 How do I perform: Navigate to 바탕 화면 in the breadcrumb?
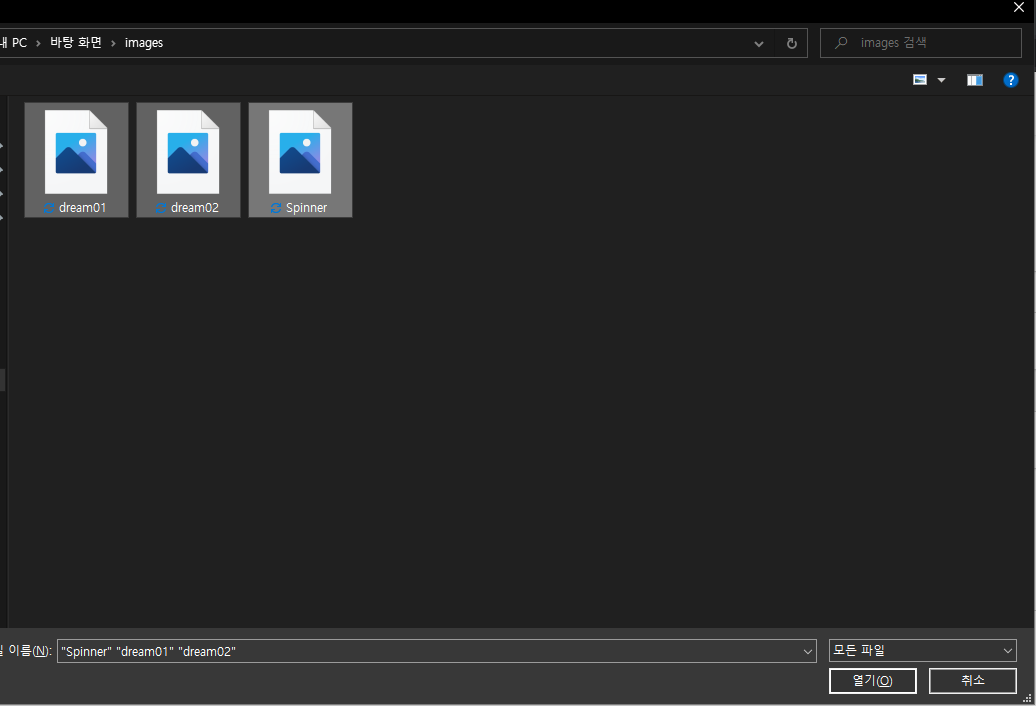(x=76, y=43)
